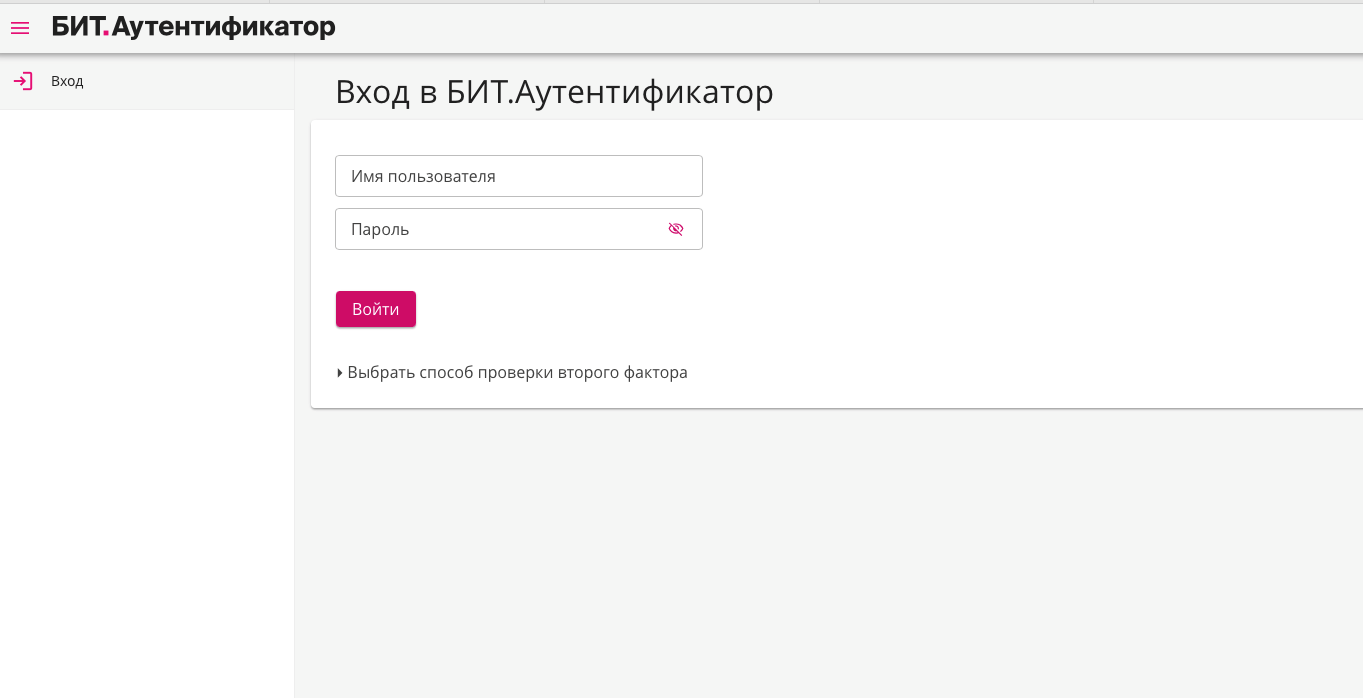Click the Войти button

tap(376, 309)
